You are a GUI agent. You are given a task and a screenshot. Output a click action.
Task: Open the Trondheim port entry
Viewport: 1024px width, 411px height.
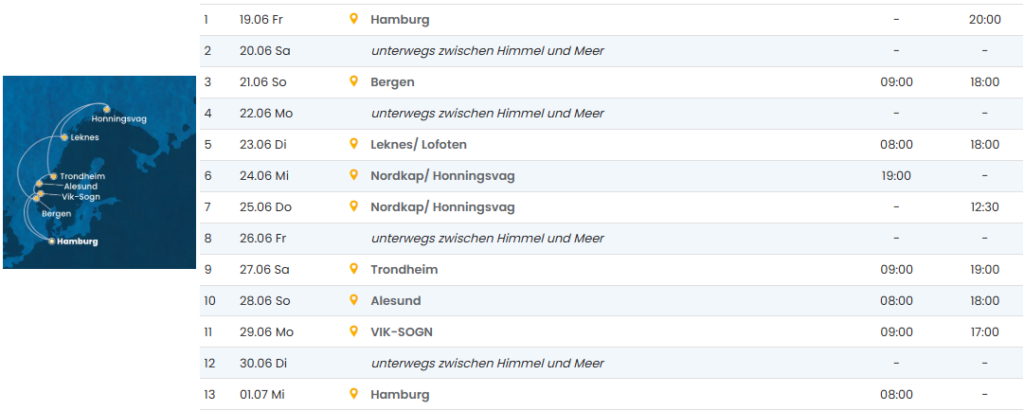point(403,269)
